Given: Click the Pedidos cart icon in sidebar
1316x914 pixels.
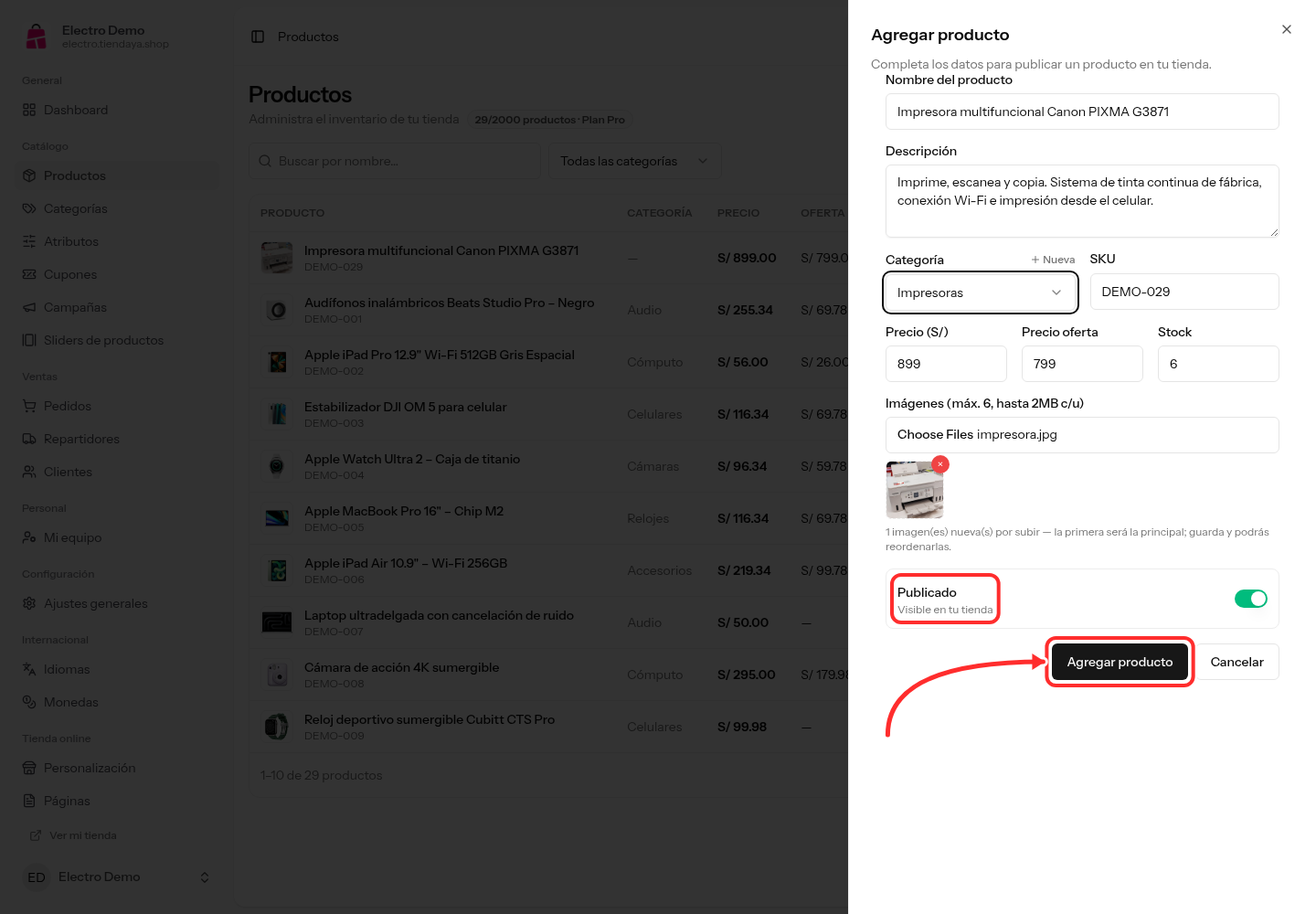Looking at the screenshot, I should pos(29,406).
